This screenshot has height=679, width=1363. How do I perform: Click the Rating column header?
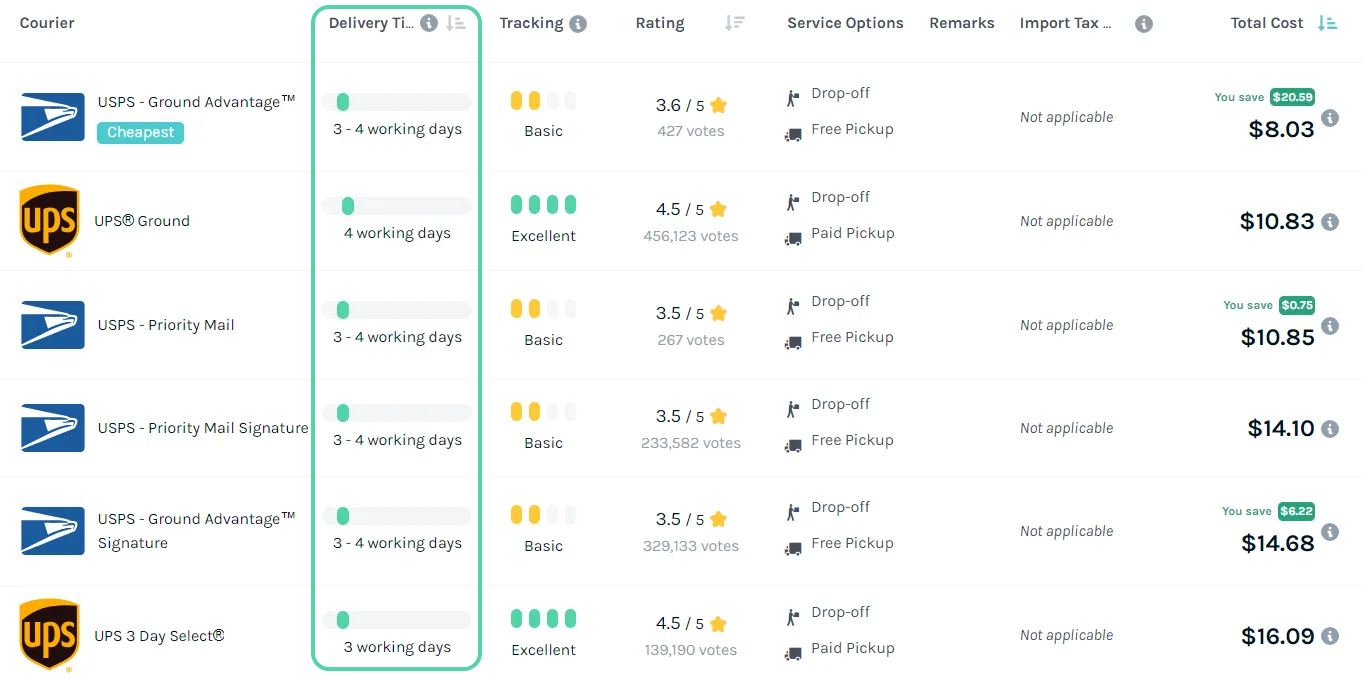660,23
